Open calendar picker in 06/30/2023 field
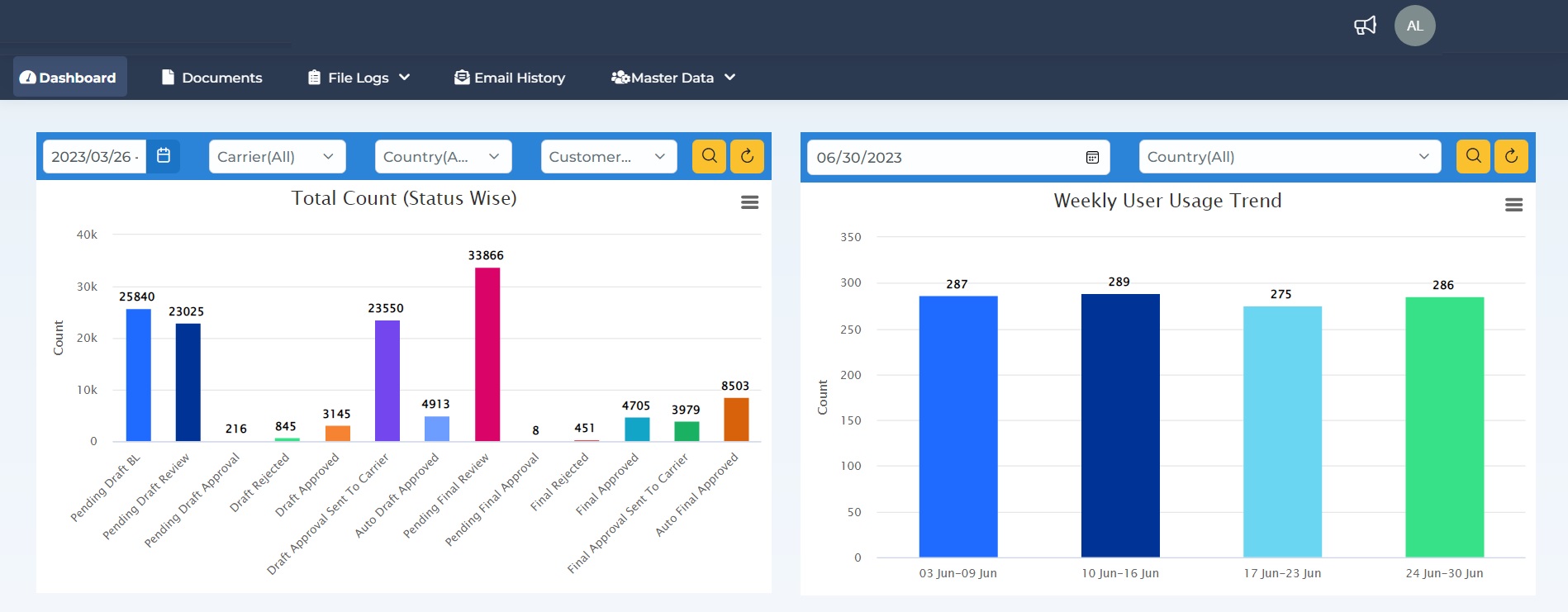The width and height of the screenshot is (1568, 612). coord(1092,157)
